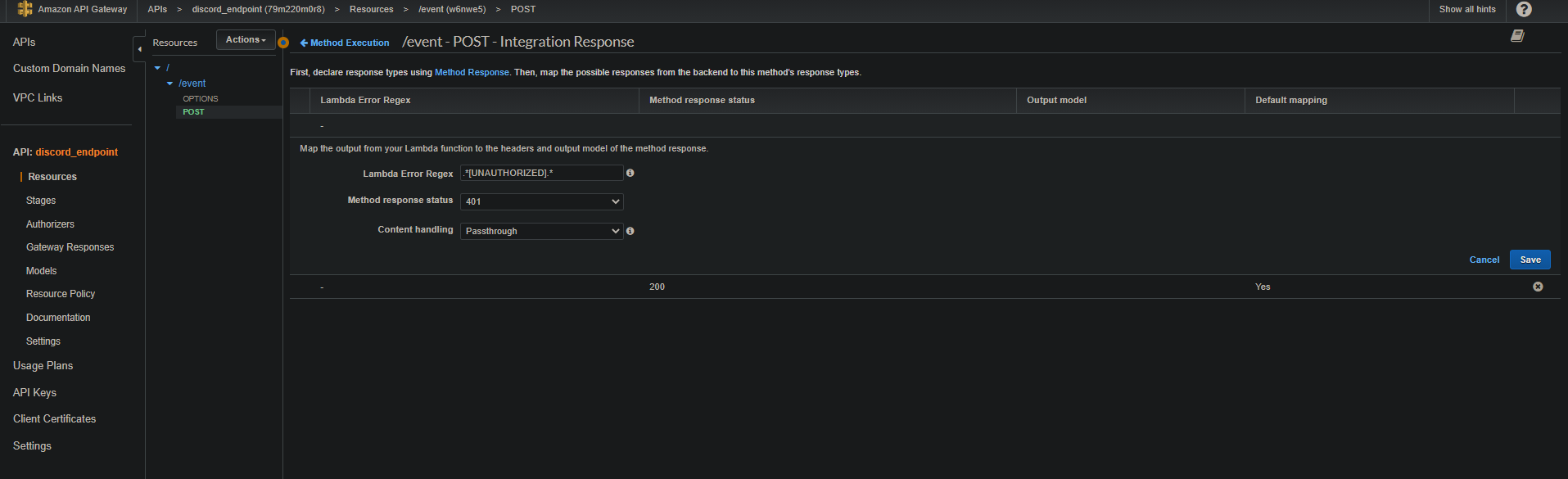Collapse the left navigation panel arrow
The image size is (1568, 479).
point(139,49)
